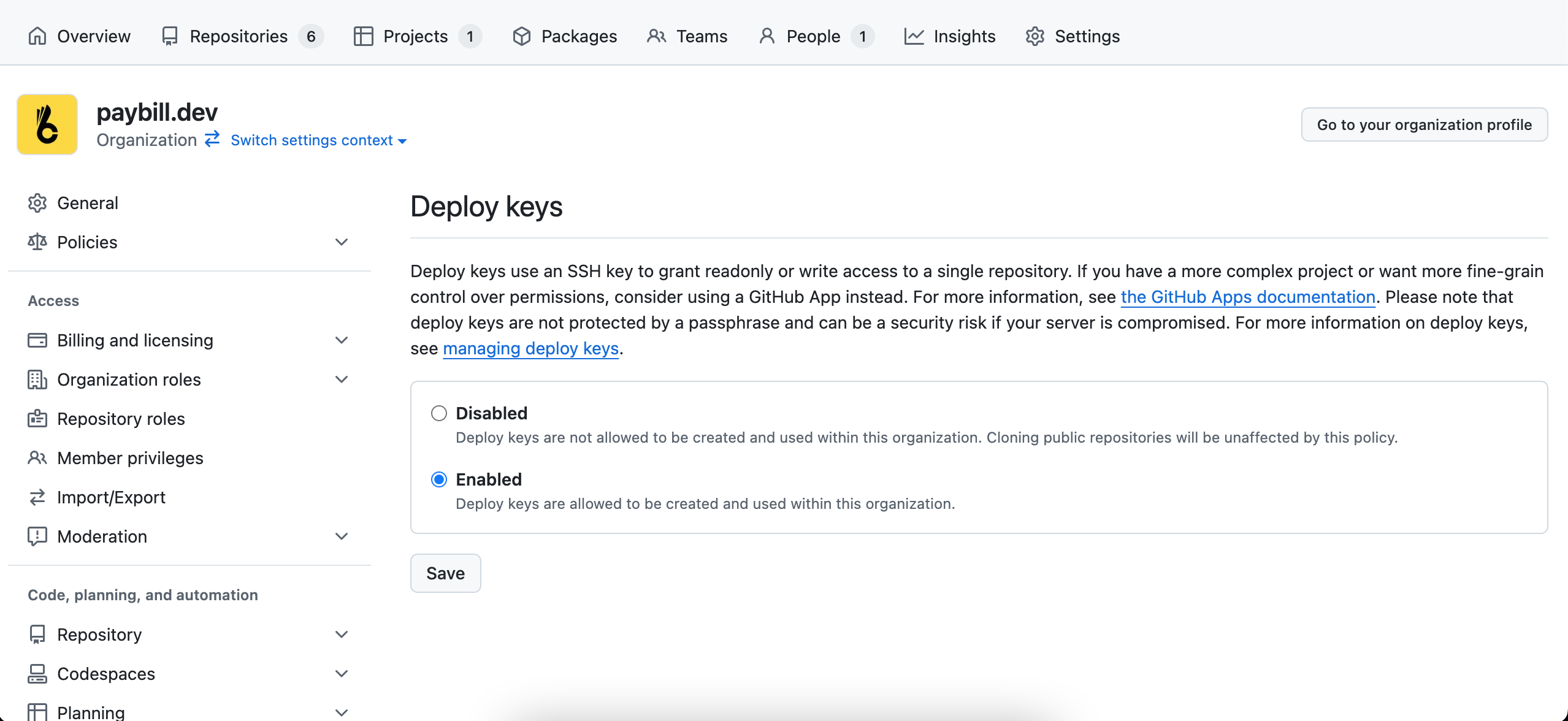Expand the Policies section
This screenshot has width=1568, height=721.
pos(341,242)
